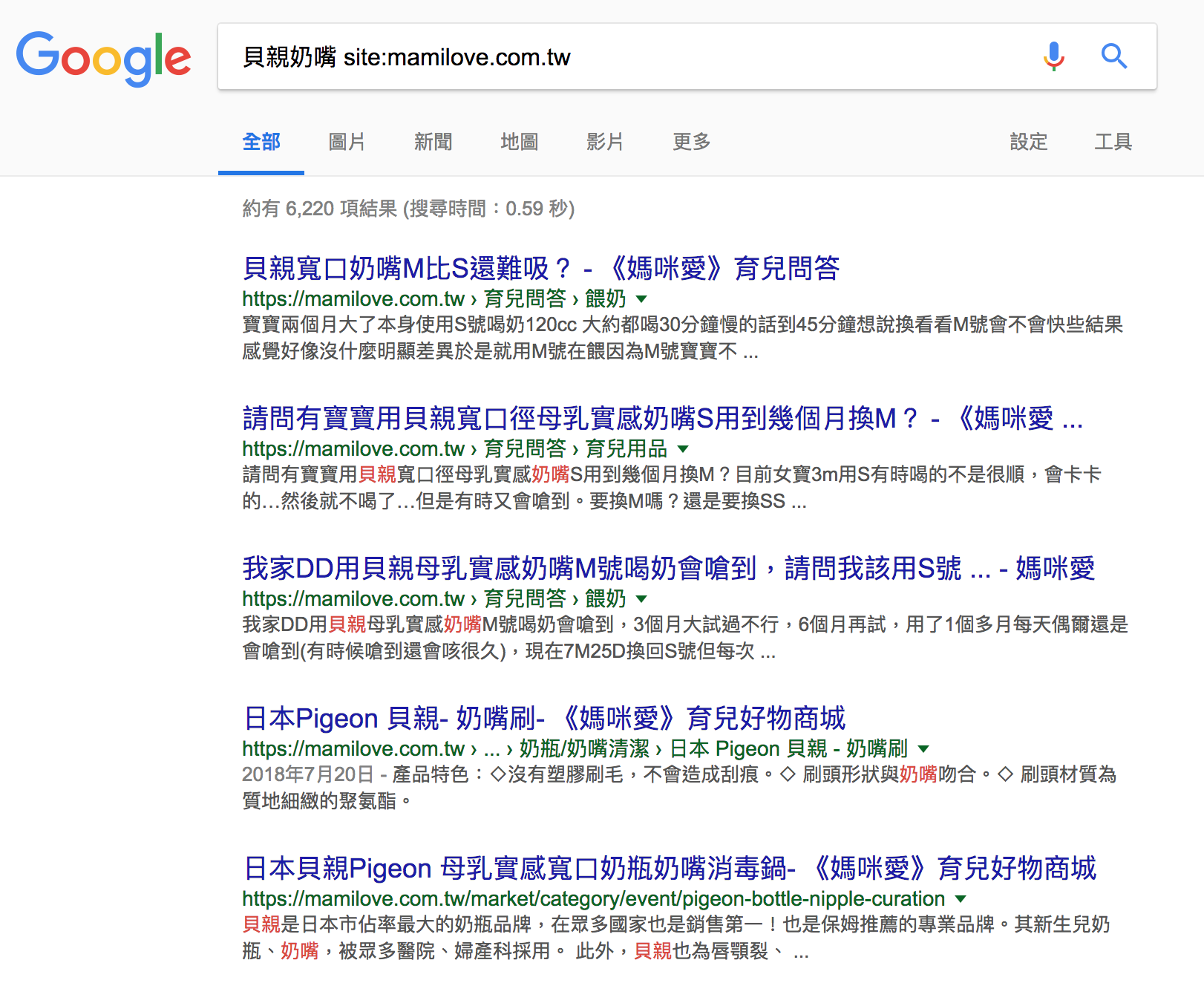This screenshot has width=1204, height=983.
Task: Open result 請問有寶寶用貝親寬口徑母乳實感奶嘴S
Action: coord(662,418)
